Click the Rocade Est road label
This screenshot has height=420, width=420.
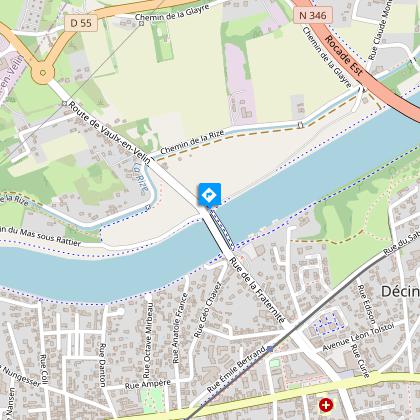click(344, 56)
